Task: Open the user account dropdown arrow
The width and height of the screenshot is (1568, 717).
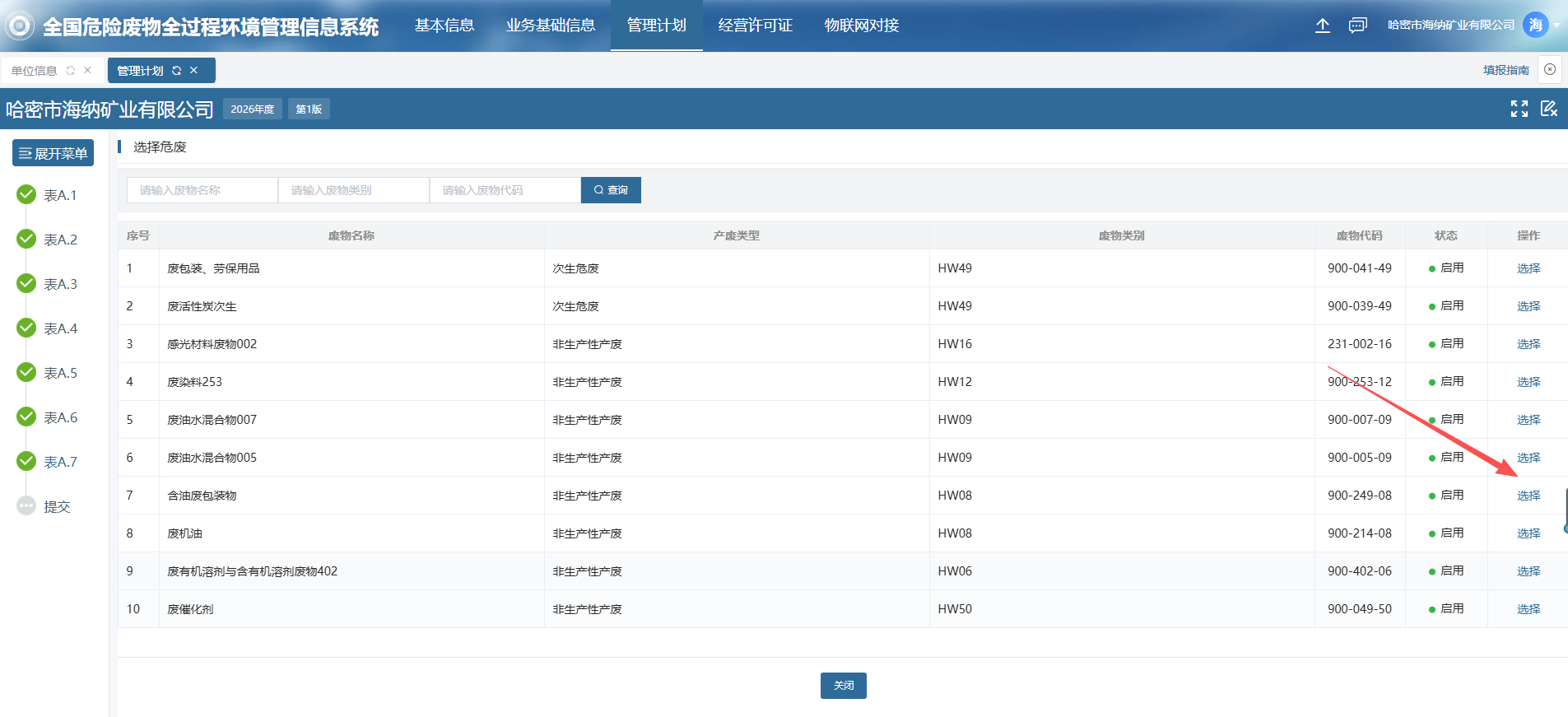Action: coord(1557,26)
